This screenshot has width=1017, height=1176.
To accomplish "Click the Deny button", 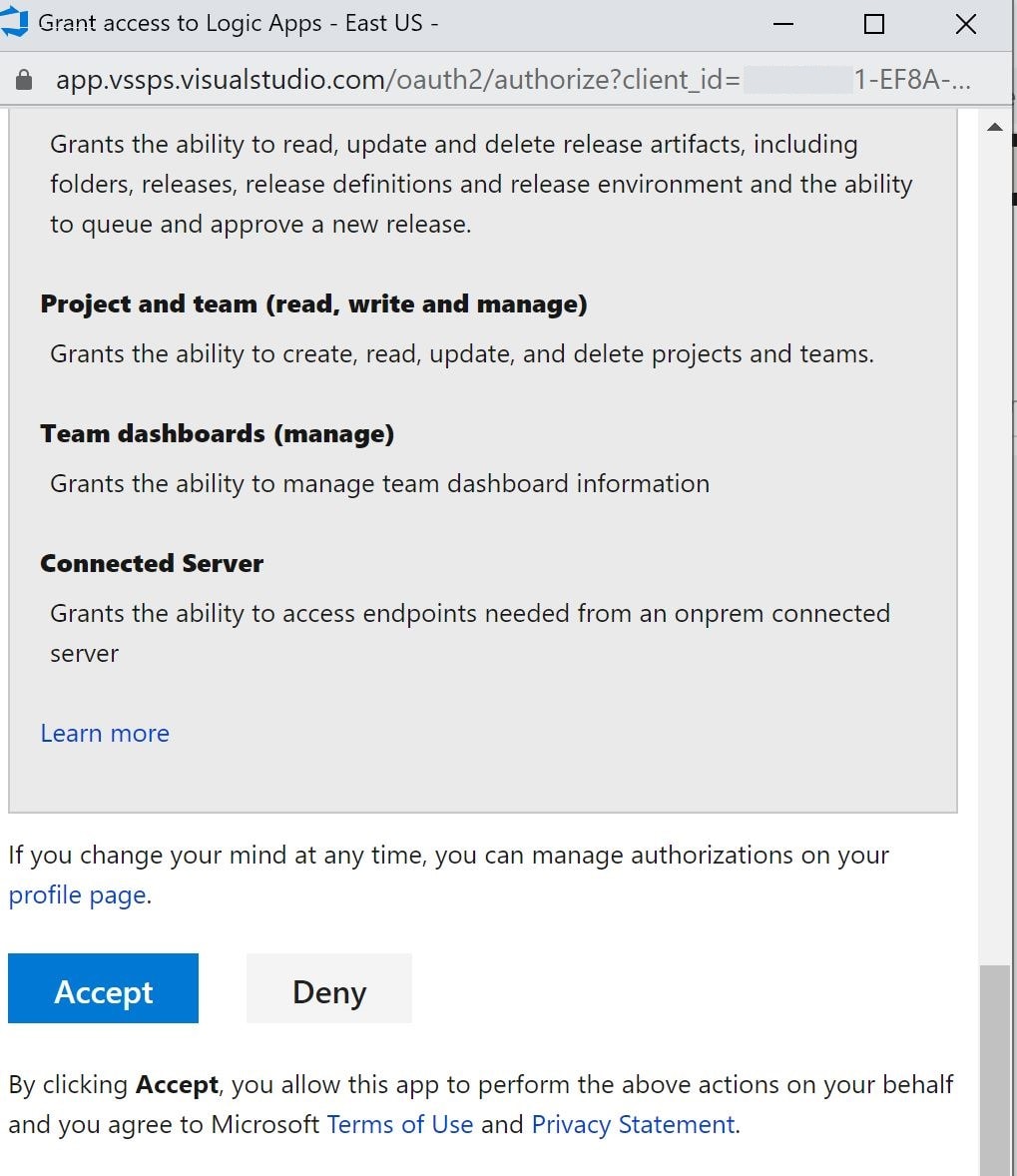I will click(329, 987).
